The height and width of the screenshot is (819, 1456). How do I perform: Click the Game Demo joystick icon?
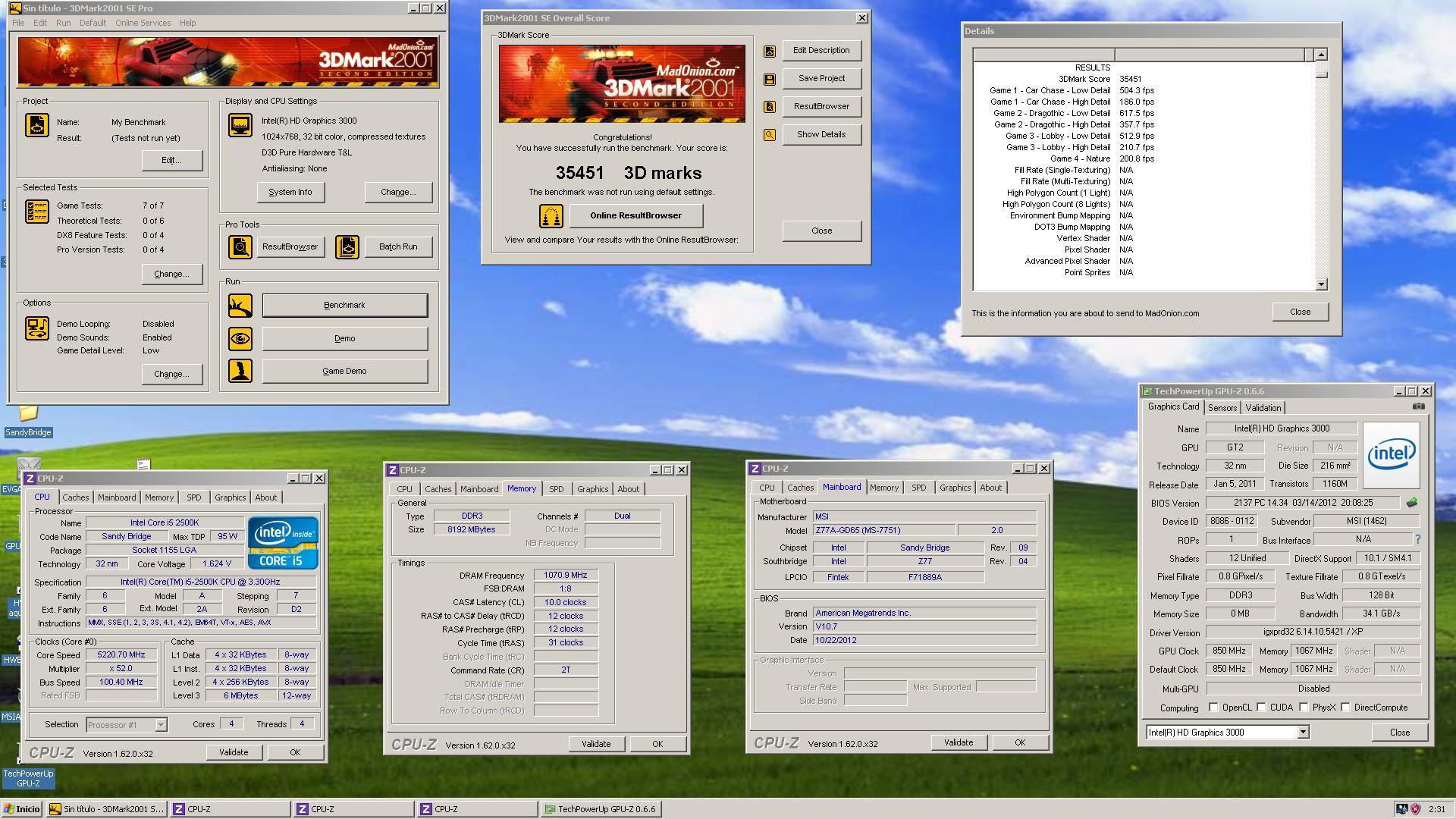[x=240, y=371]
